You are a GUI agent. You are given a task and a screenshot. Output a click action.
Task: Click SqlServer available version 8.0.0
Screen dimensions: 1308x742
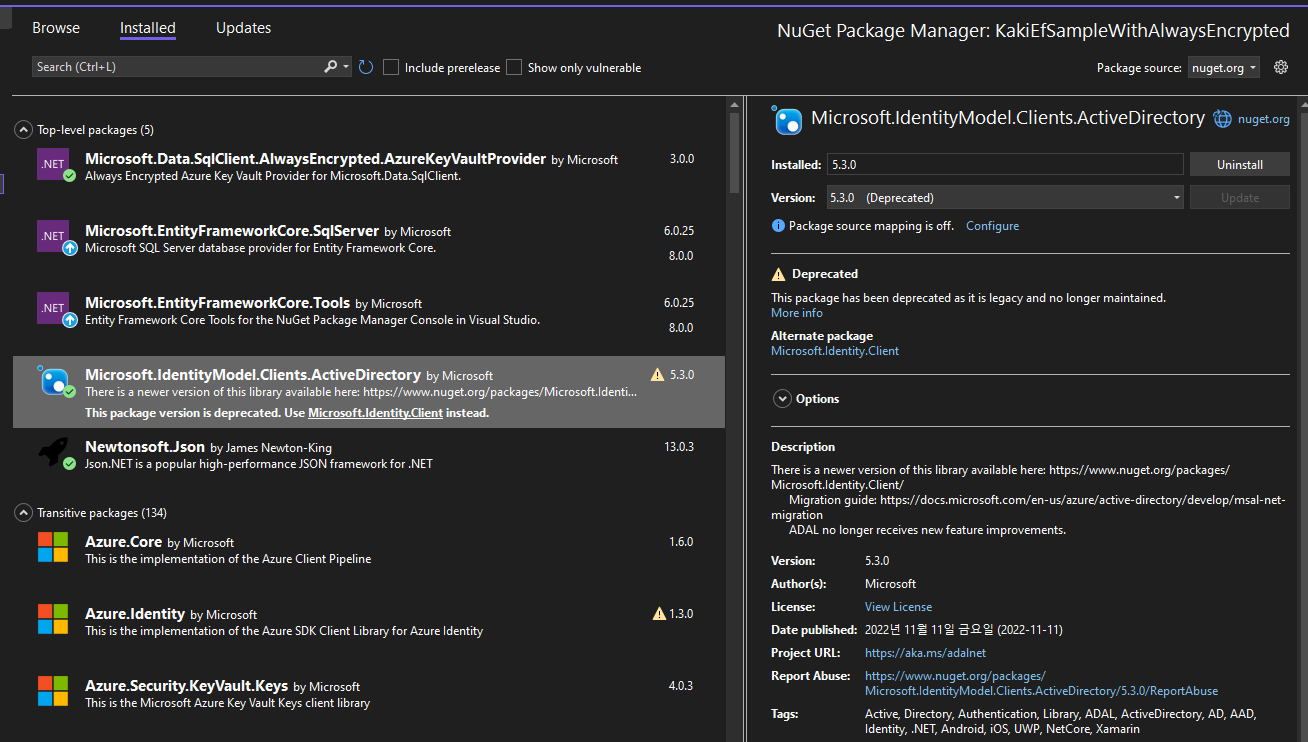681,255
